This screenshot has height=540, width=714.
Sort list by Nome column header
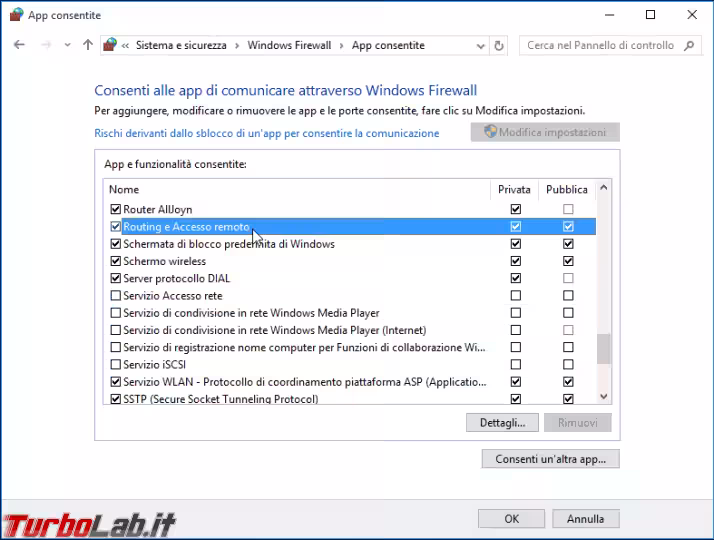pos(124,189)
